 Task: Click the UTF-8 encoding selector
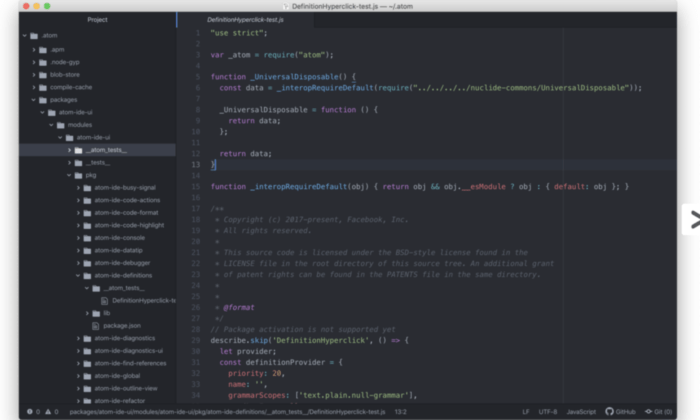pyautogui.click(x=548, y=411)
